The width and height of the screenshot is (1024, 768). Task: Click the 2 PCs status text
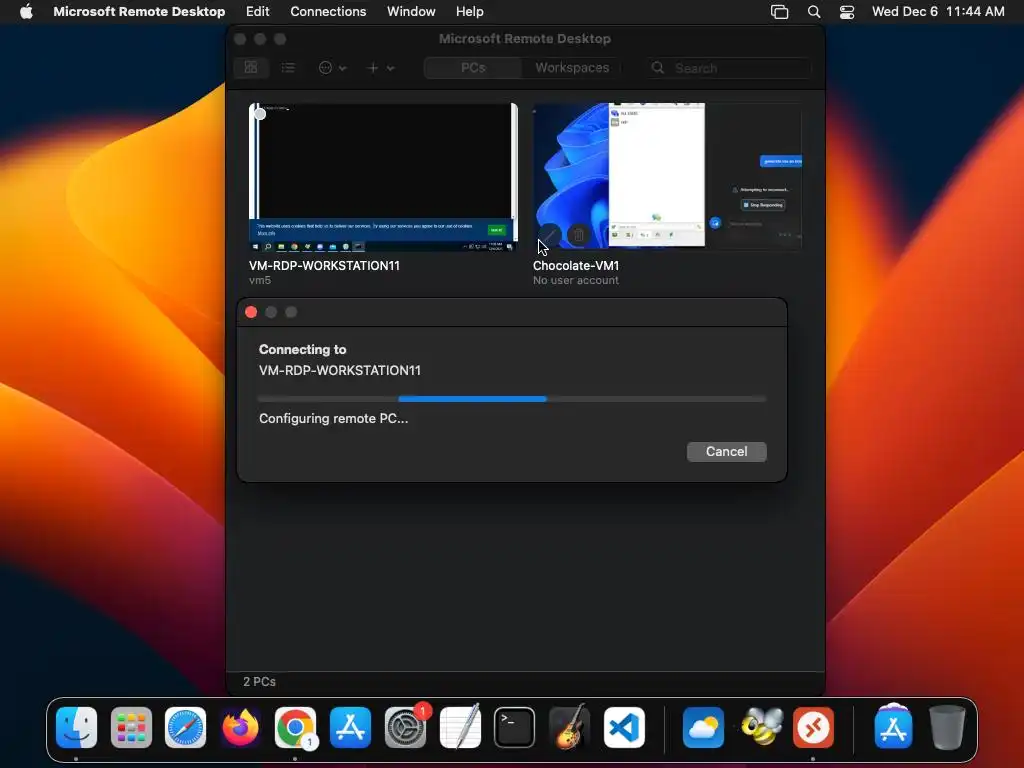[259, 681]
